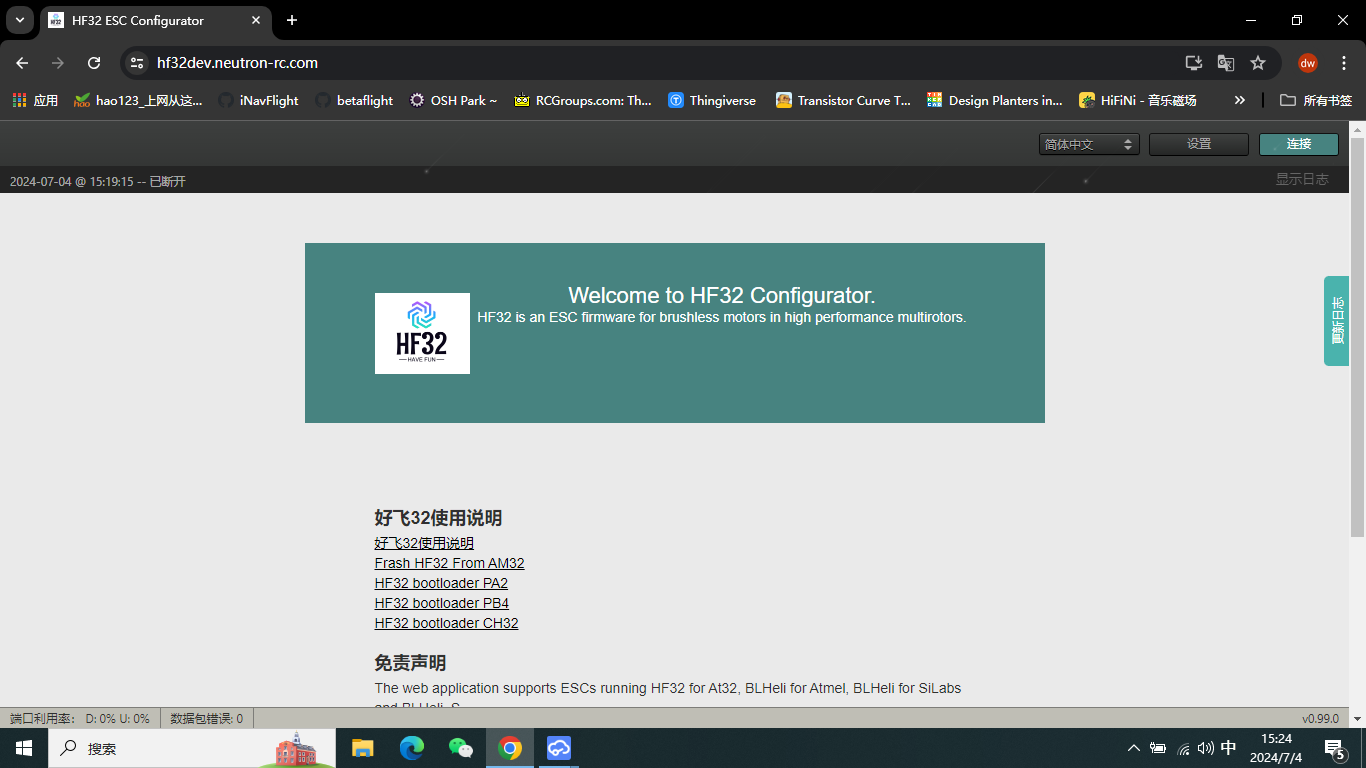Open the betaflight bookmark
This screenshot has width=1366, height=768.
coord(354,100)
